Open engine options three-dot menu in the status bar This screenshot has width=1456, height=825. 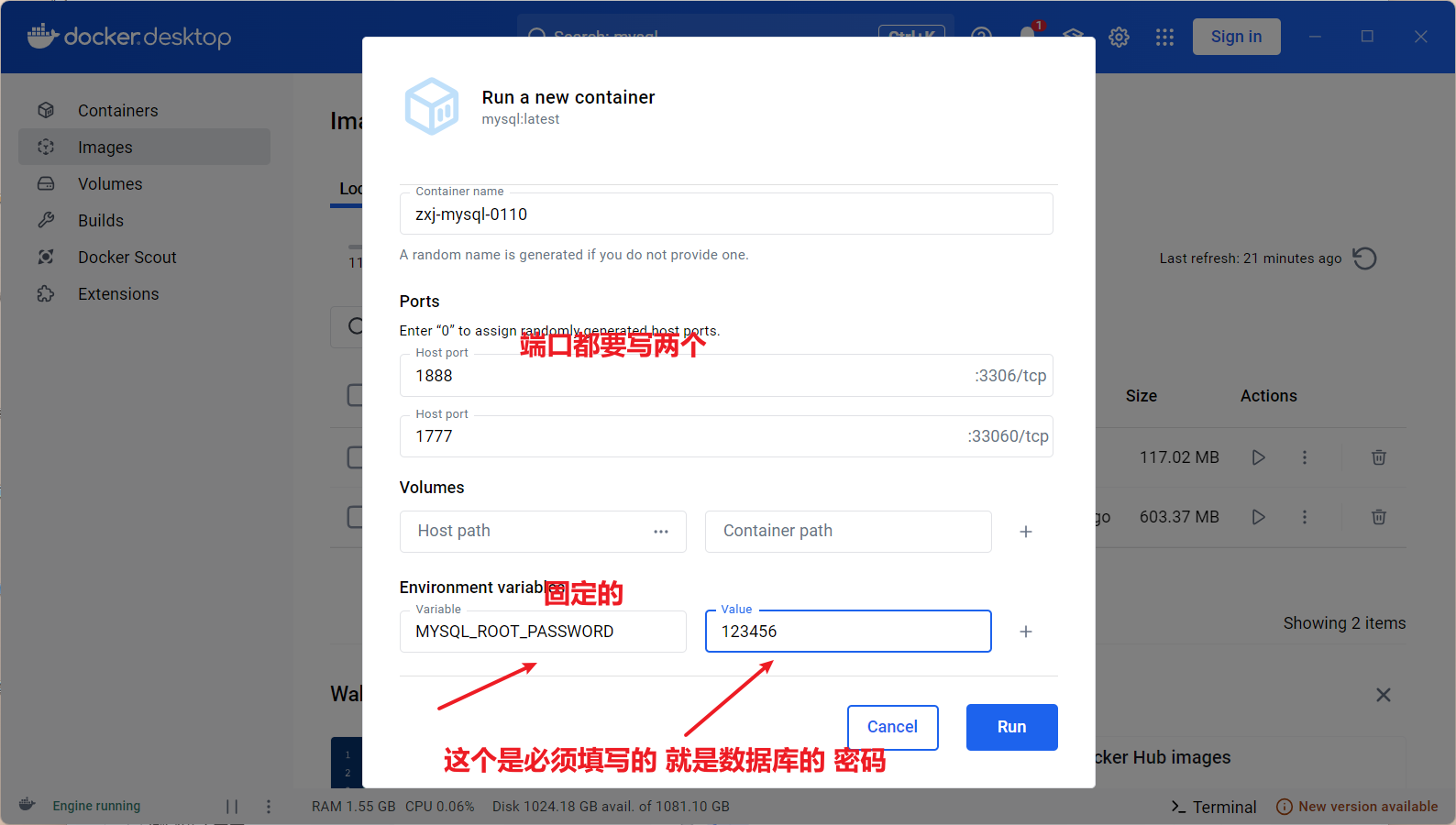click(x=269, y=807)
